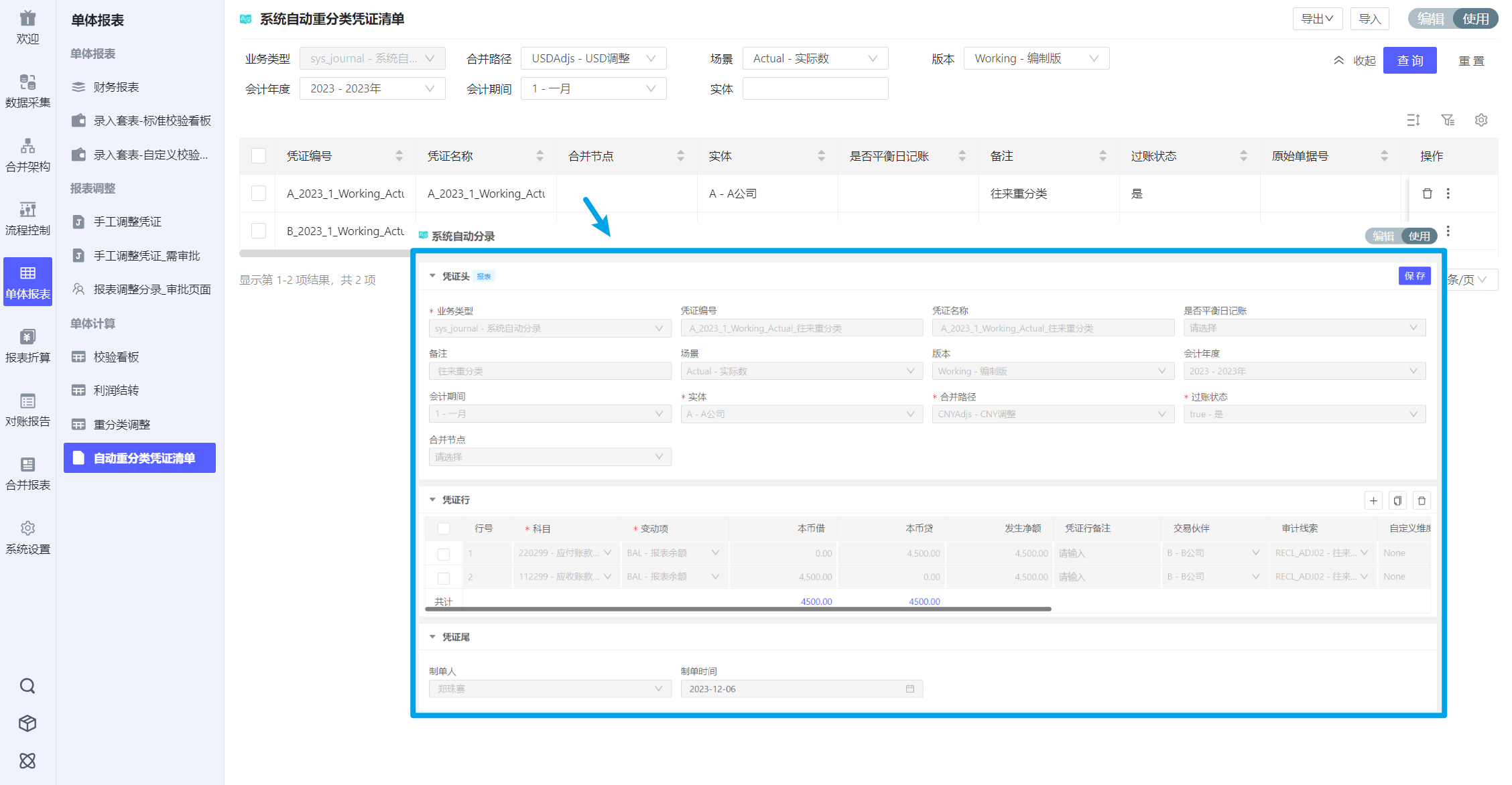Check the A_2023_1_Working row checkbox

259,194
